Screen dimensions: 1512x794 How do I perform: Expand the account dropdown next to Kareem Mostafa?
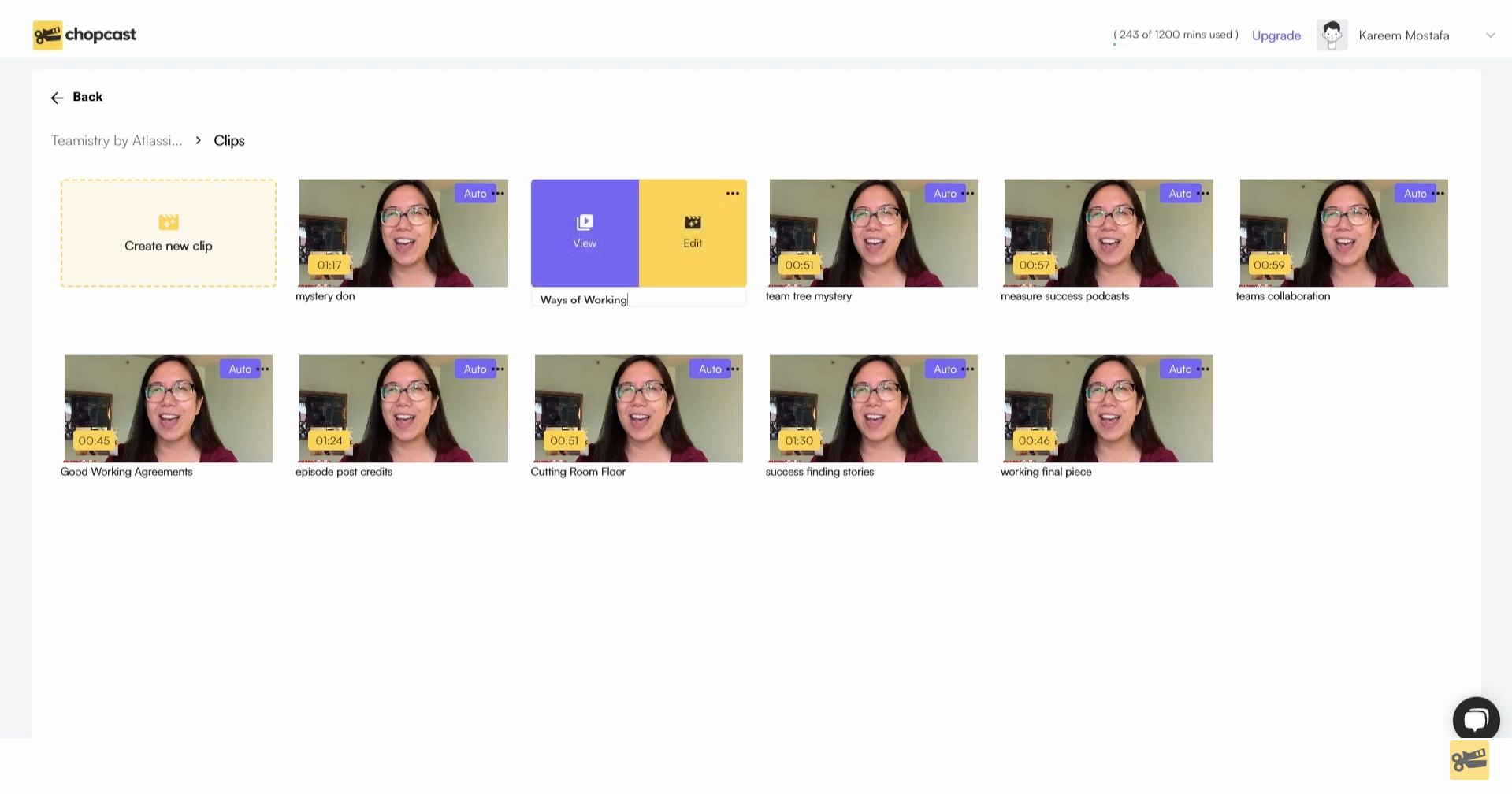tap(1491, 35)
